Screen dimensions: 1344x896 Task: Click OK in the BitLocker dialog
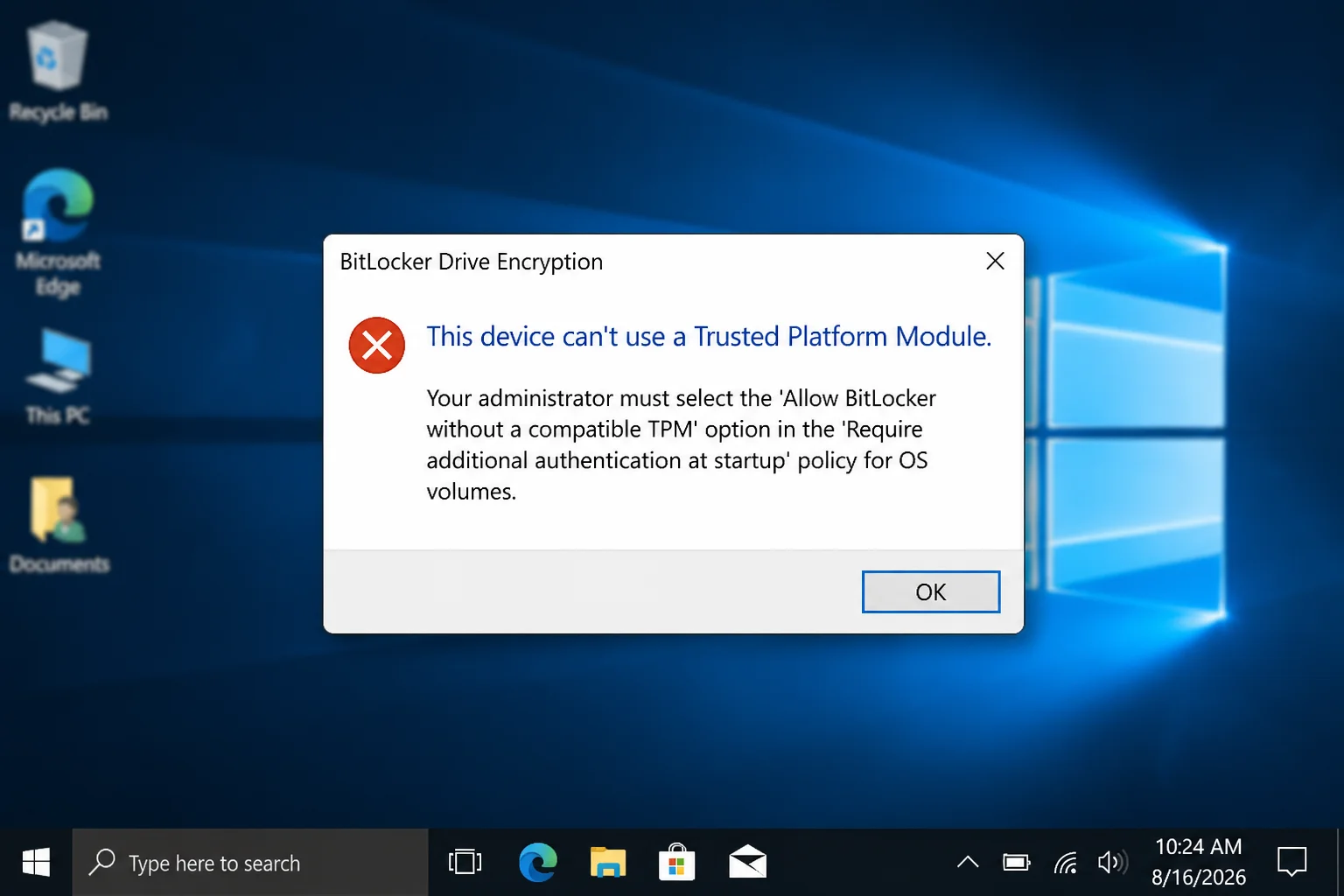pos(931,592)
